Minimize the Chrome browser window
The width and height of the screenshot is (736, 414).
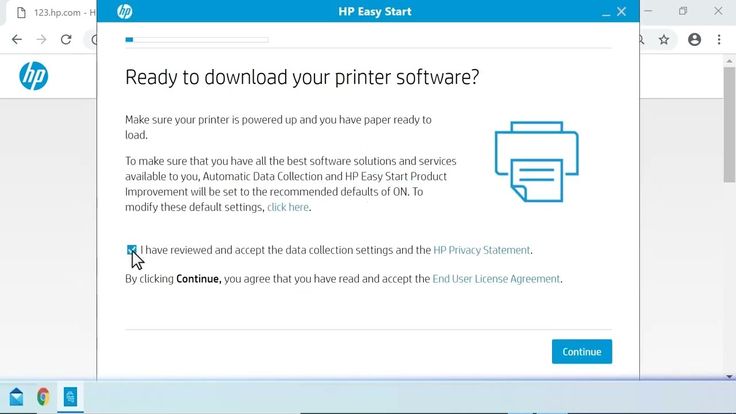point(648,11)
